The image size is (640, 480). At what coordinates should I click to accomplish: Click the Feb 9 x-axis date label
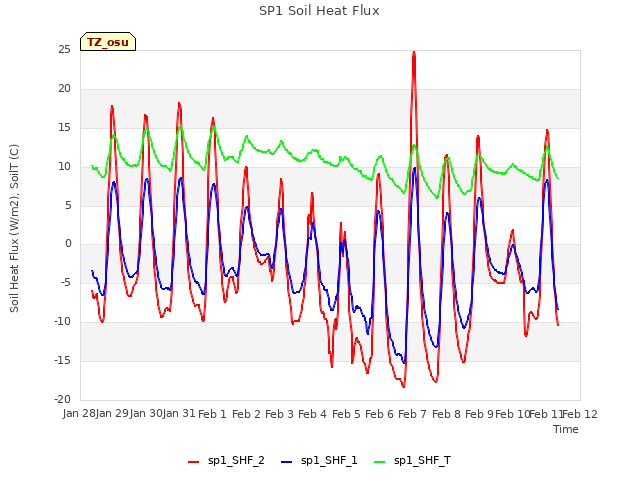click(479, 414)
